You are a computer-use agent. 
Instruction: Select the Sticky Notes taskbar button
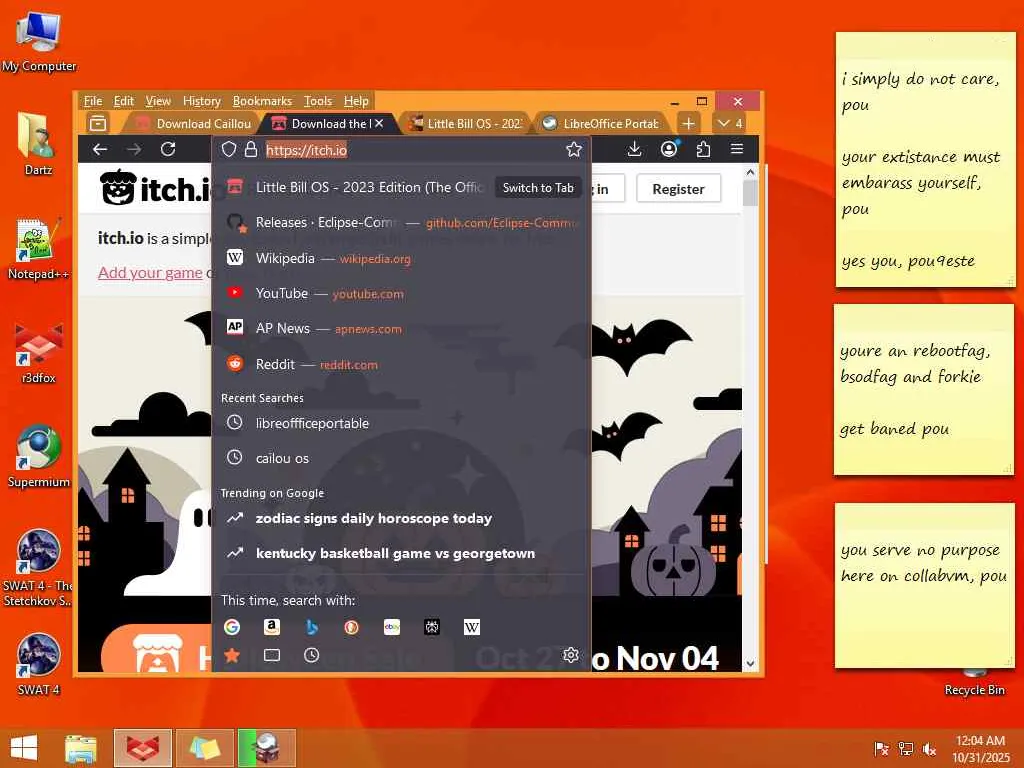pos(204,748)
